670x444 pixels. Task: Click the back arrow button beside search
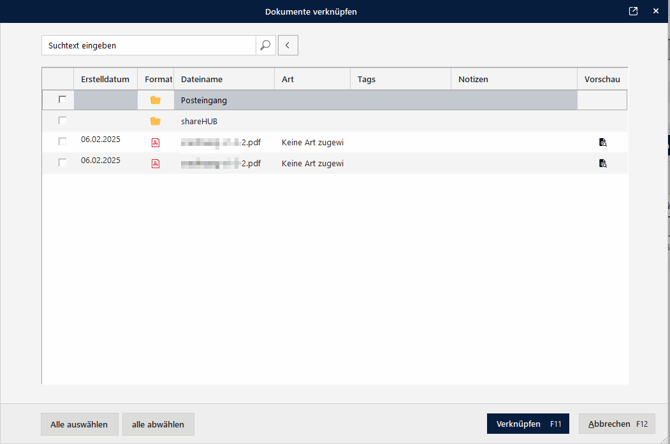(288, 45)
